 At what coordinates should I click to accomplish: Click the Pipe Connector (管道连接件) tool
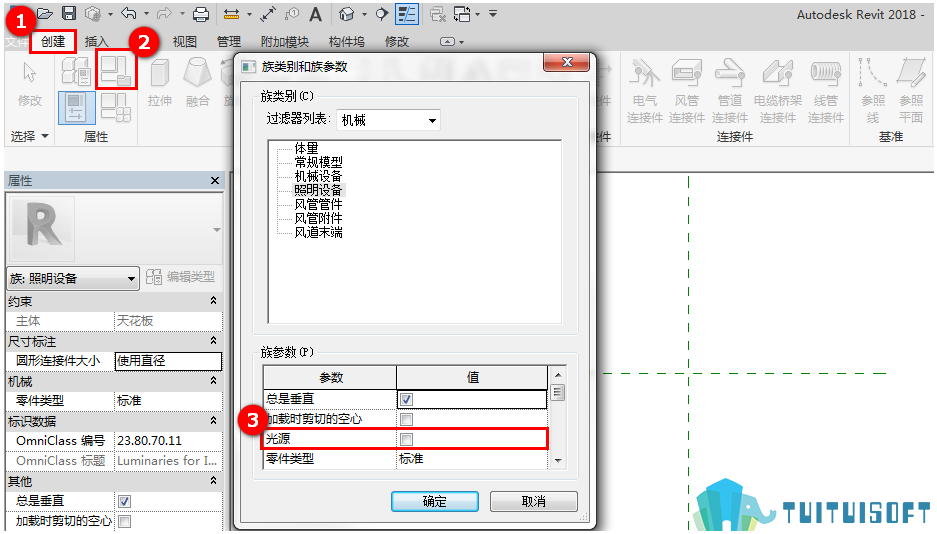click(730, 91)
